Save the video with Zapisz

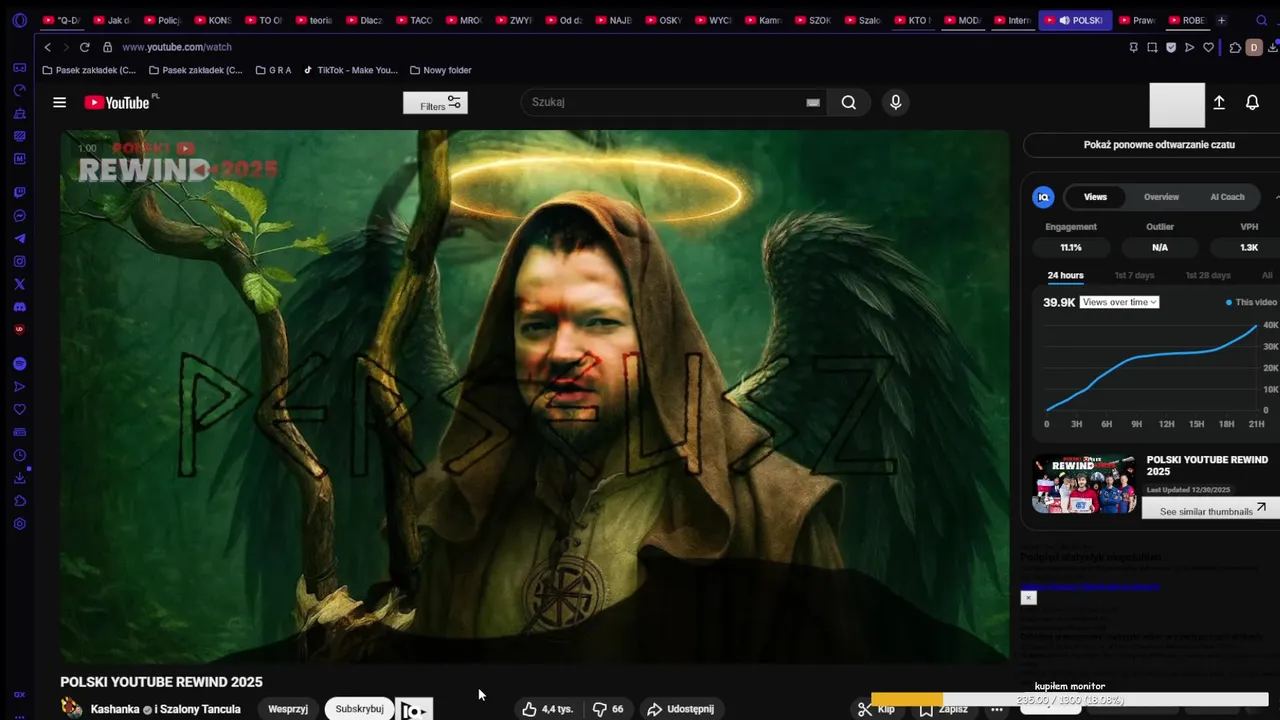(x=944, y=709)
